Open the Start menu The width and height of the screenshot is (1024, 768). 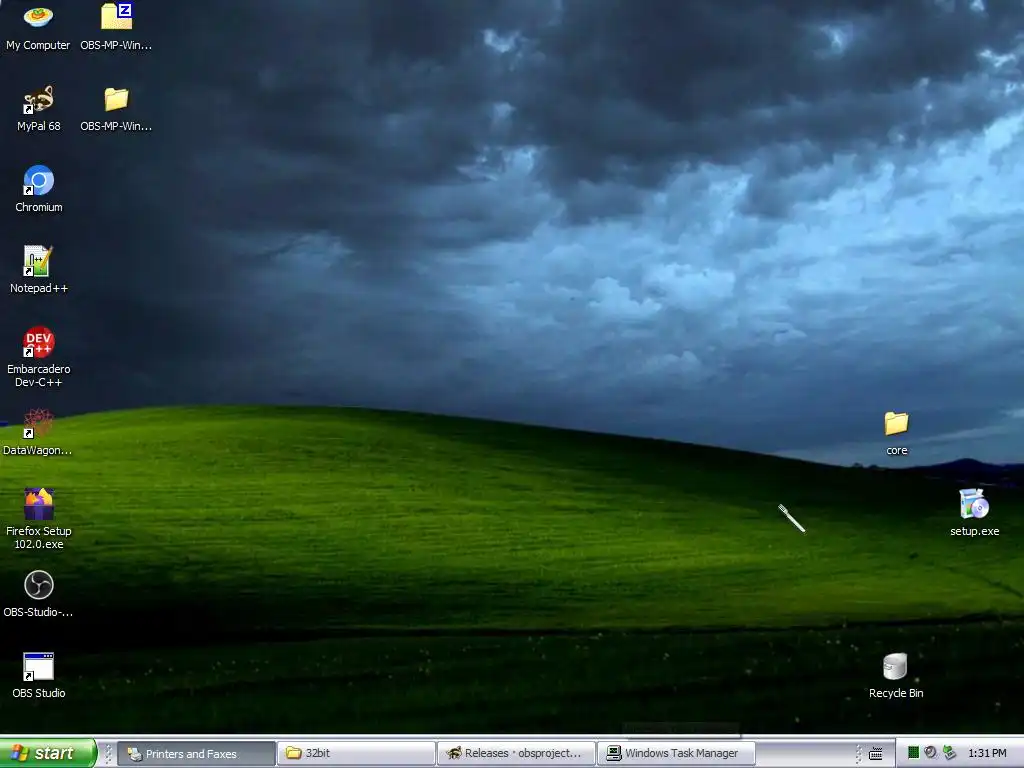(48, 753)
